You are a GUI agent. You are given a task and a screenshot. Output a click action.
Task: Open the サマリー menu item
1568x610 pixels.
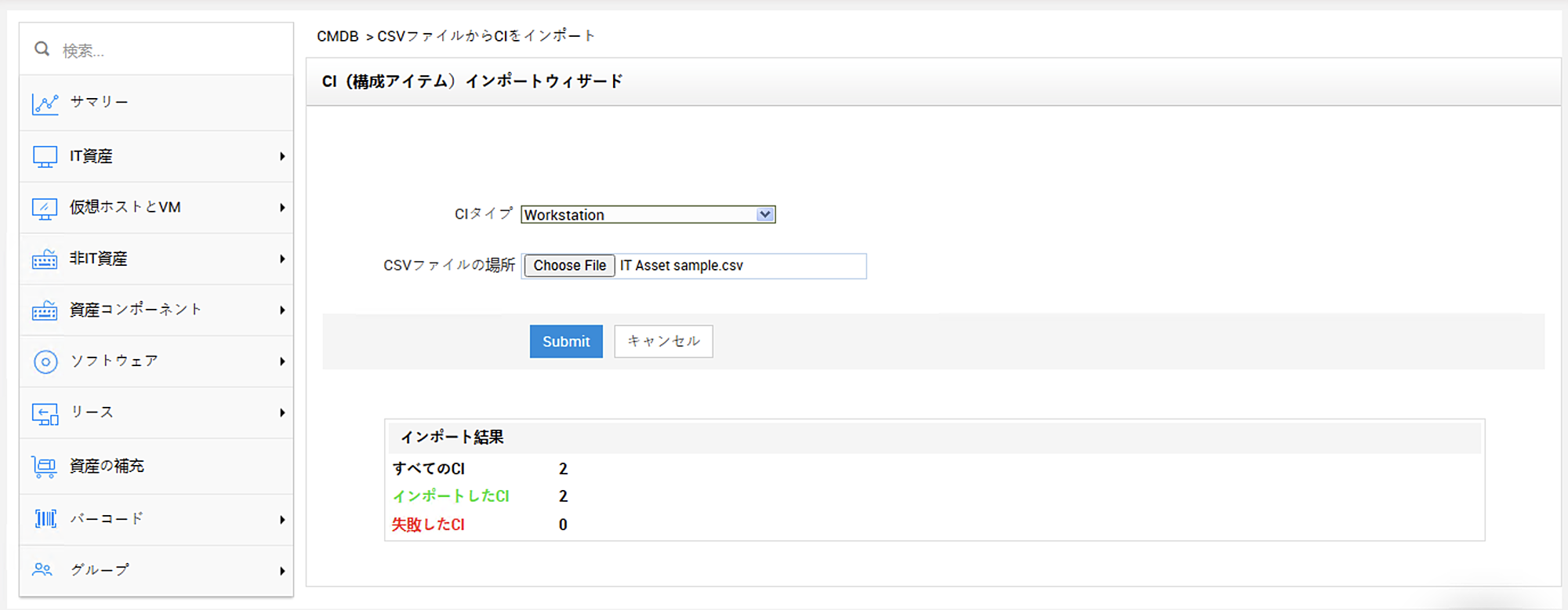[x=100, y=102]
